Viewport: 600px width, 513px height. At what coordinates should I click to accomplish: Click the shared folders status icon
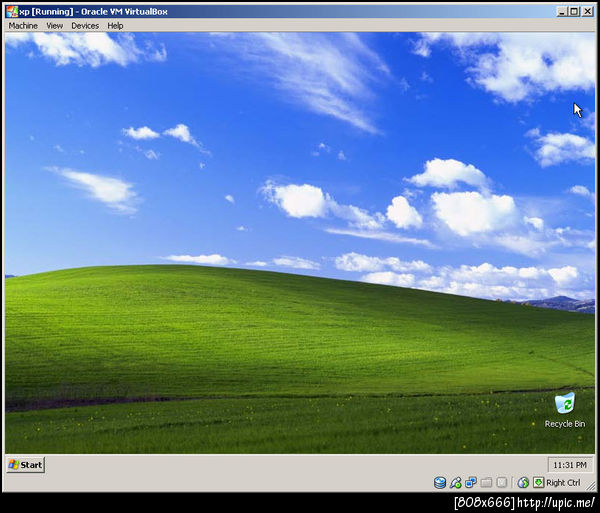[x=486, y=483]
